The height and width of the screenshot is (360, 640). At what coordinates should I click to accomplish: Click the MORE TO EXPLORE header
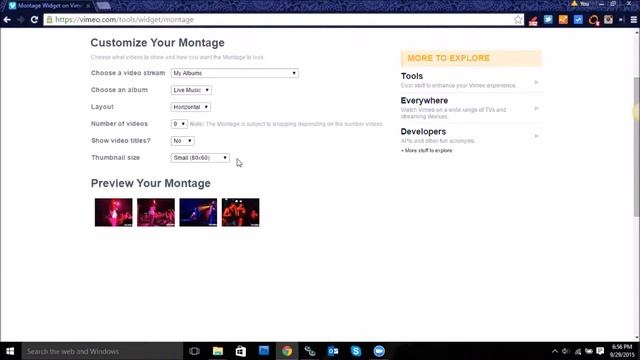pos(471,58)
